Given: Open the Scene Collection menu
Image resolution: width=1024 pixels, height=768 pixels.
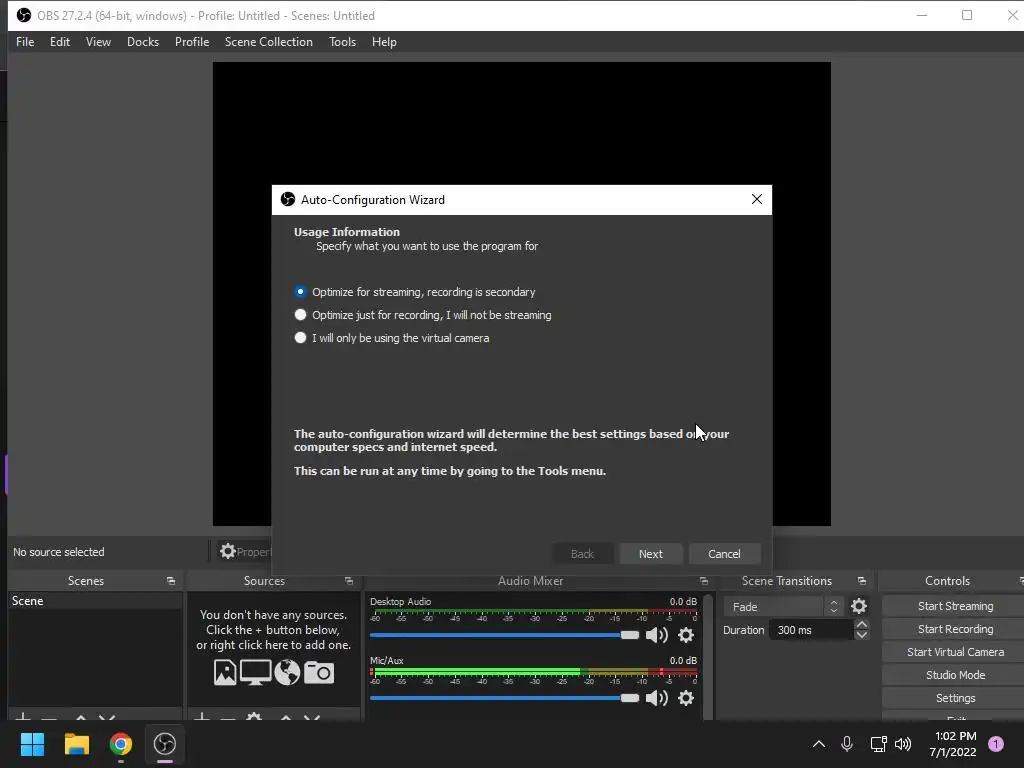Looking at the screenshot, I should (268, 42).
